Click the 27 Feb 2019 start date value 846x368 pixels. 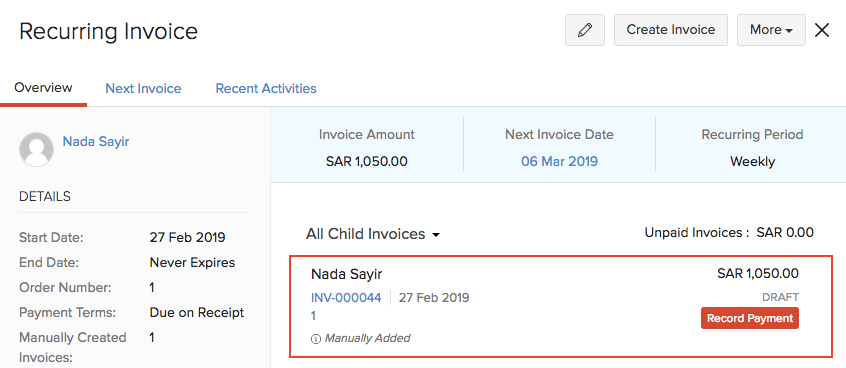pyautogui.click(x=187, y=237)
